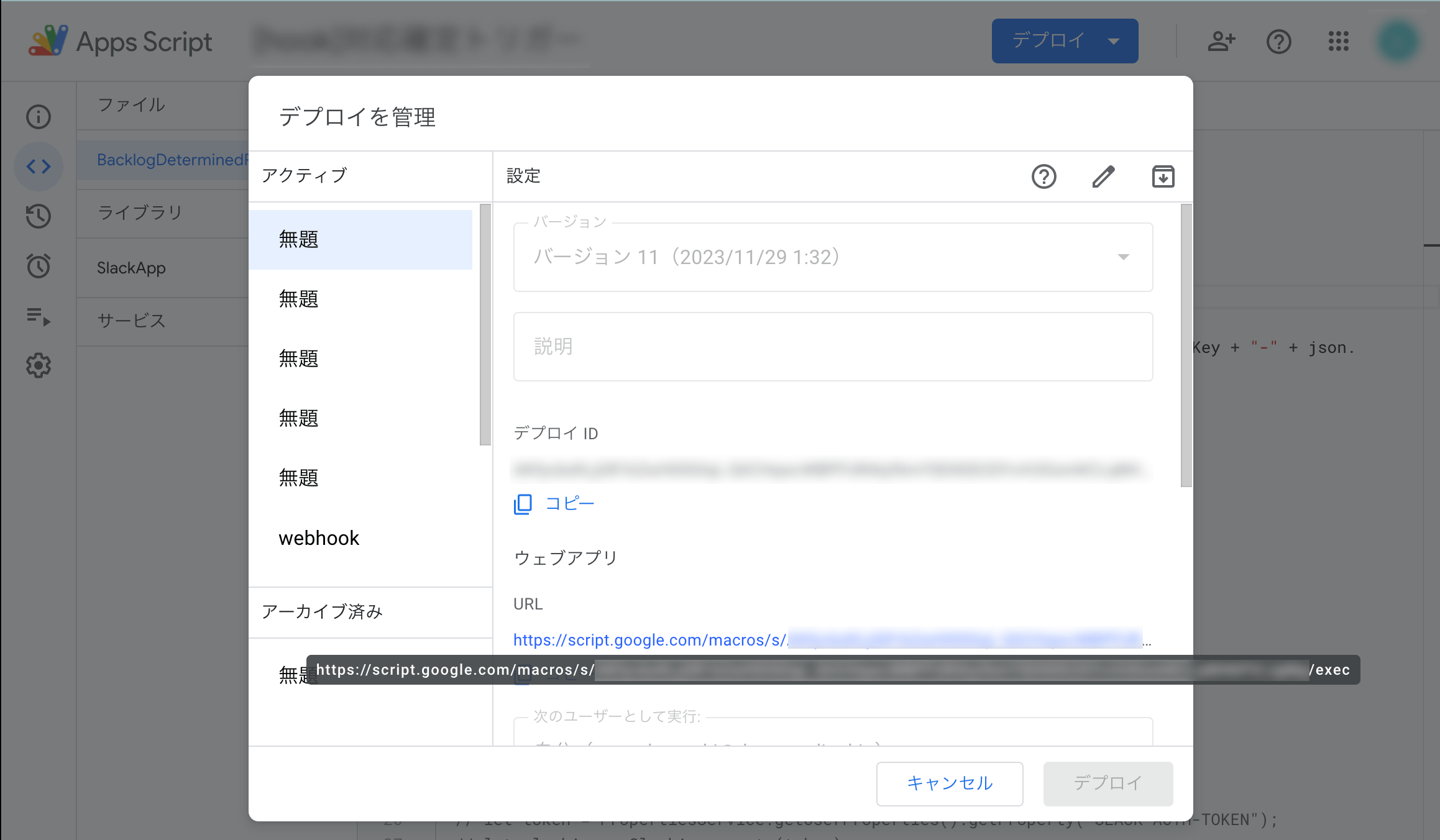Click the edit pencil icon in settings header
1440x840 pixels.
1103,176
